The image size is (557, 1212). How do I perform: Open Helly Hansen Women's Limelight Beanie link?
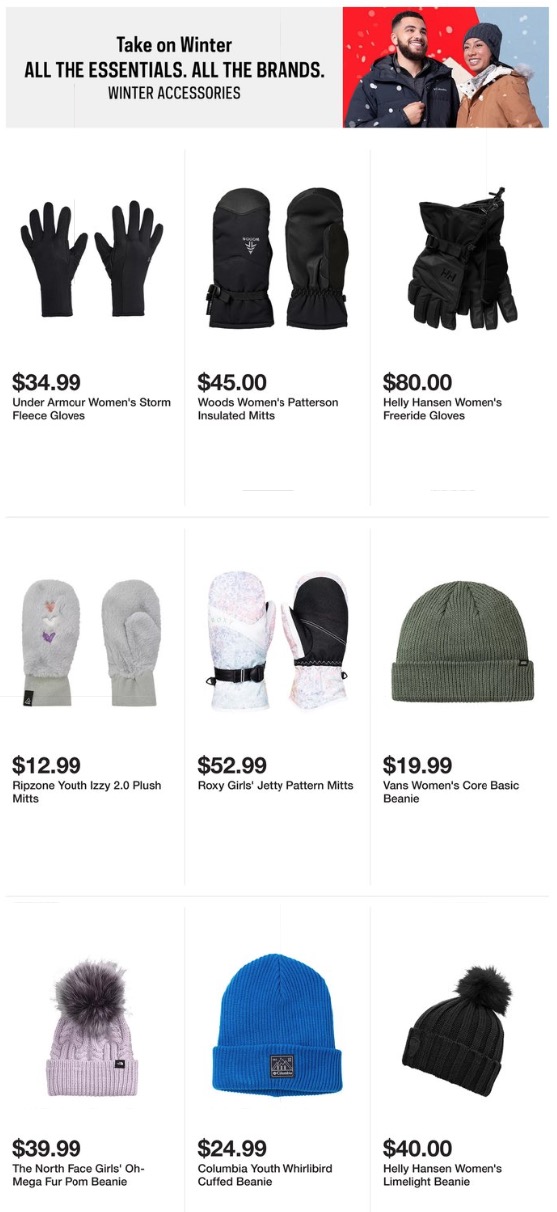pyautogui.click(x=442, y=1175)
